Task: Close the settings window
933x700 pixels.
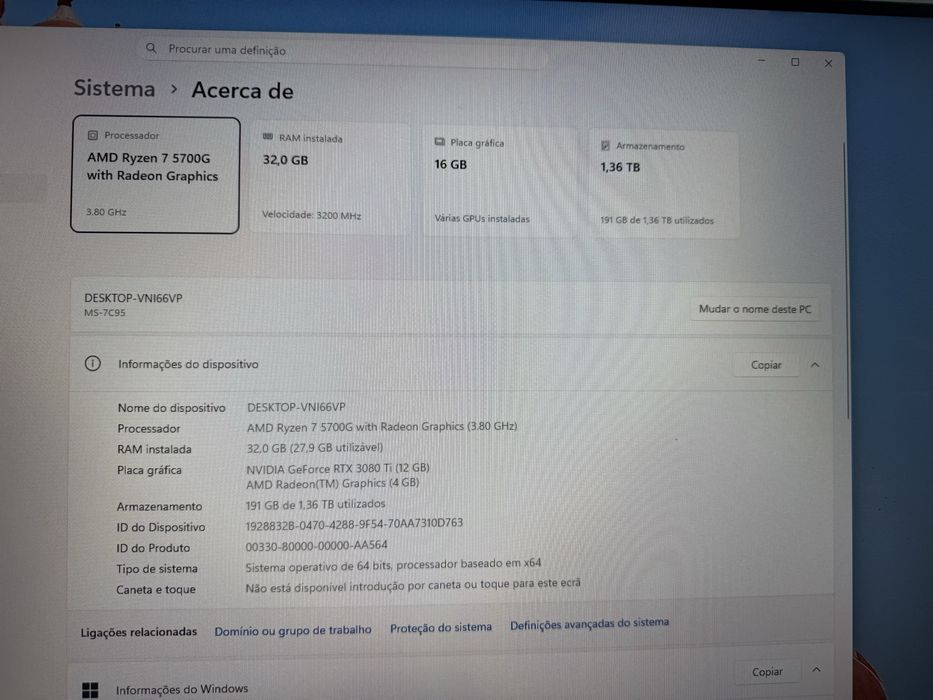Action: 828,63
